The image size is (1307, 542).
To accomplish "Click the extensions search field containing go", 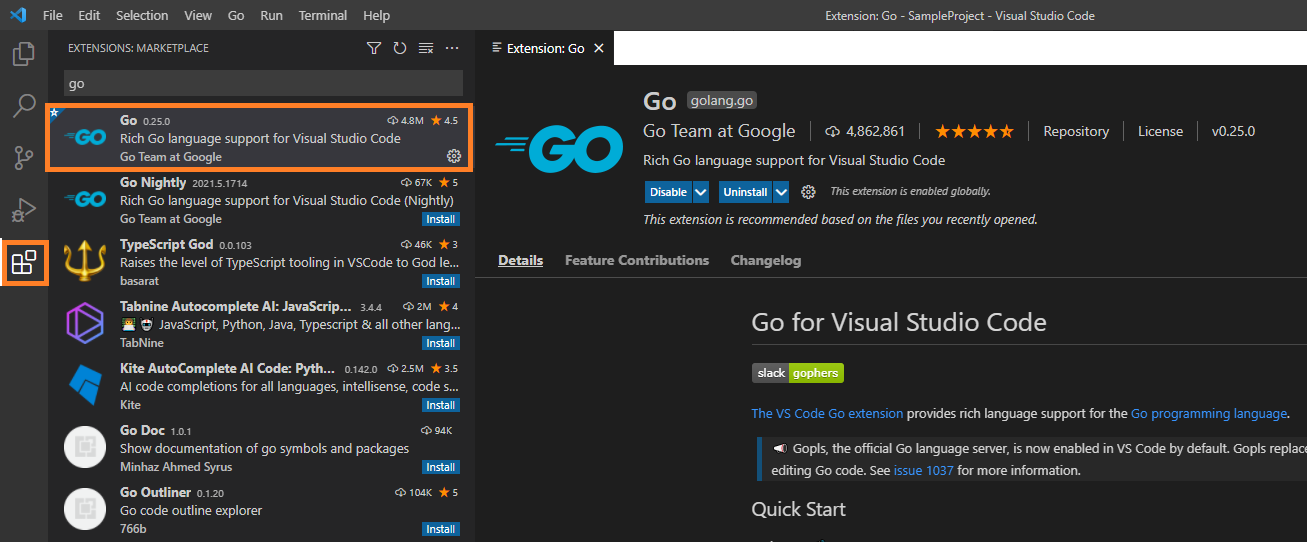I will pos(263,83).
